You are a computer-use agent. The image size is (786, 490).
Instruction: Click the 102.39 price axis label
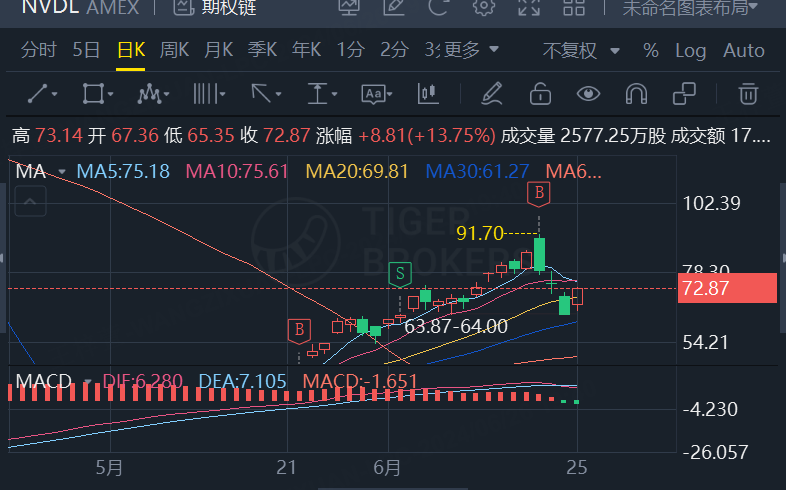[711, 203]
